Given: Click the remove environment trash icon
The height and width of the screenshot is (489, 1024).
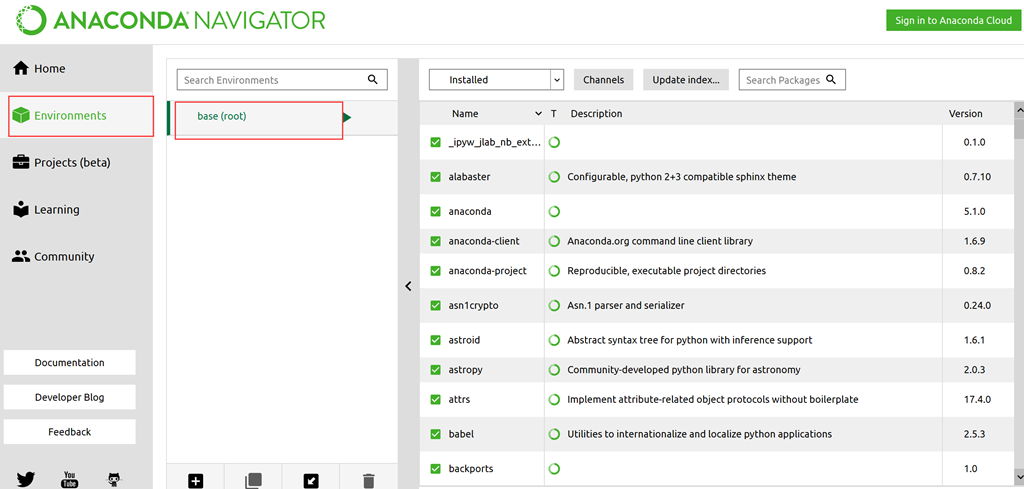Looking at the screenshot, I should click(369, 480).
